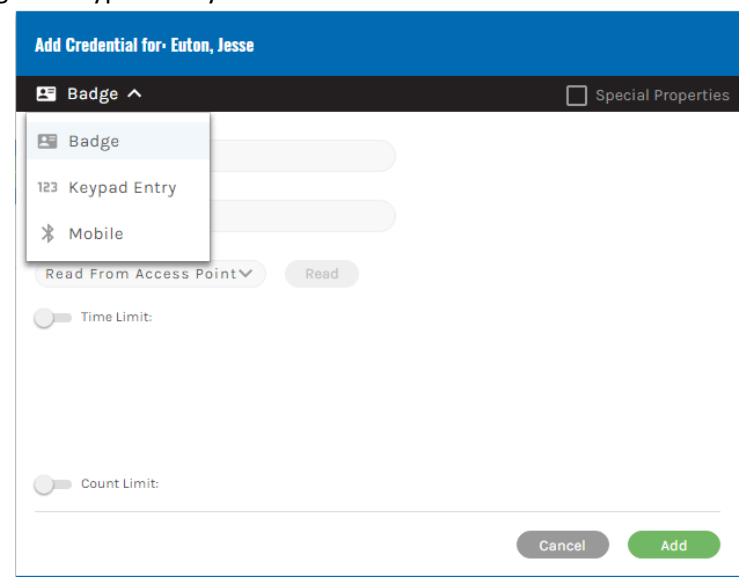Click the 123 keypad icon
This screenshot has height=588, width=750.
click(x=47, y=187)
